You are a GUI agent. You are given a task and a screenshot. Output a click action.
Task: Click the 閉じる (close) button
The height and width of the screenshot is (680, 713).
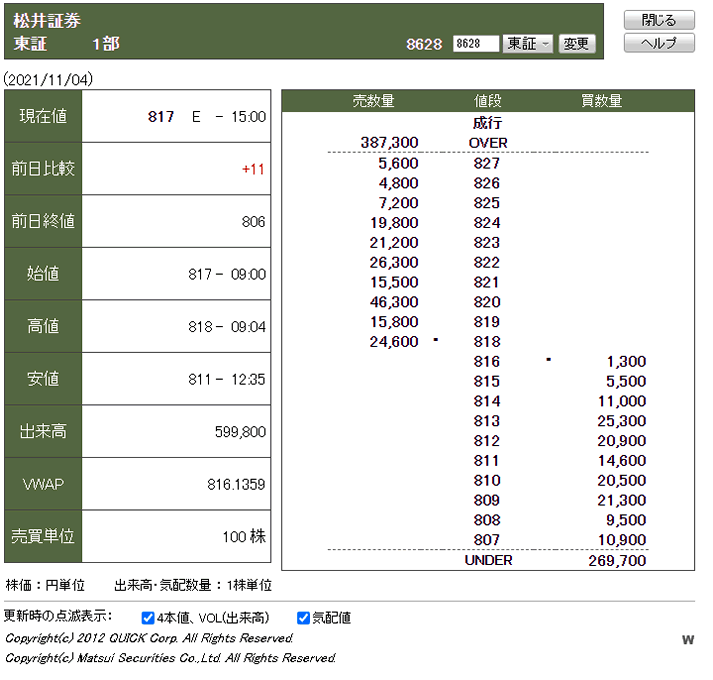tap(658, 20)
